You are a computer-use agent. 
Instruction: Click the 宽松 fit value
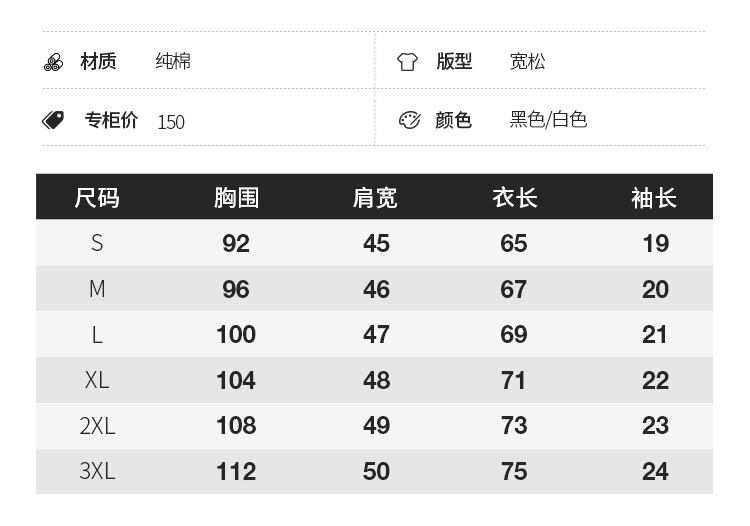click(x=528, y=62)
